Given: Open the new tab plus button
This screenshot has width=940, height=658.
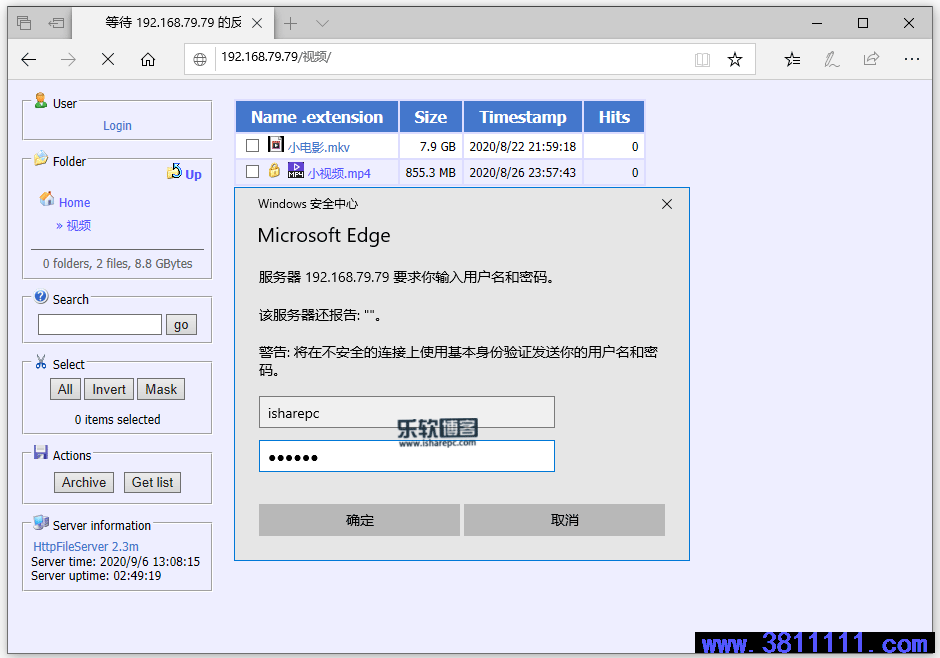Looking at the screenshot, I should (291, 23).
